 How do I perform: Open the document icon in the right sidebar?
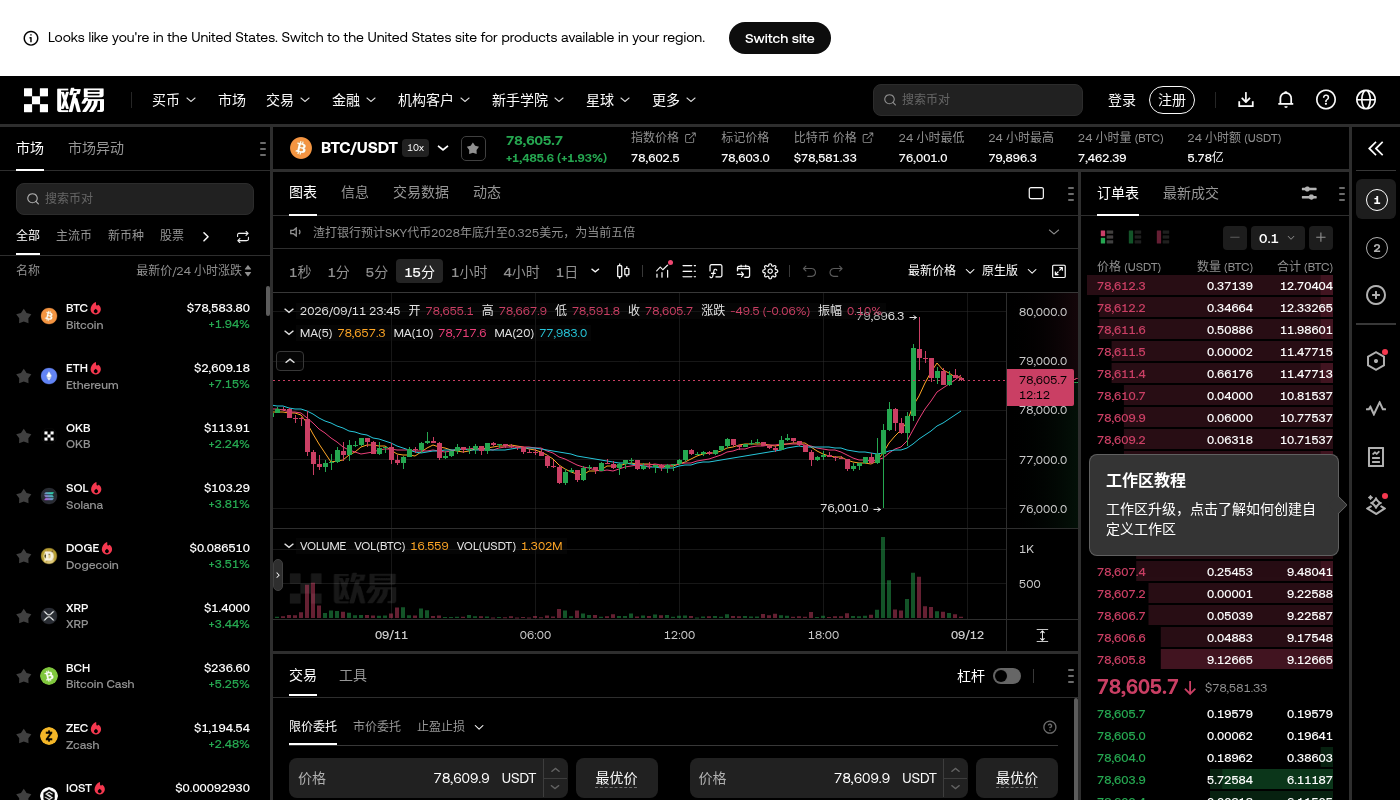(1376, 457)
